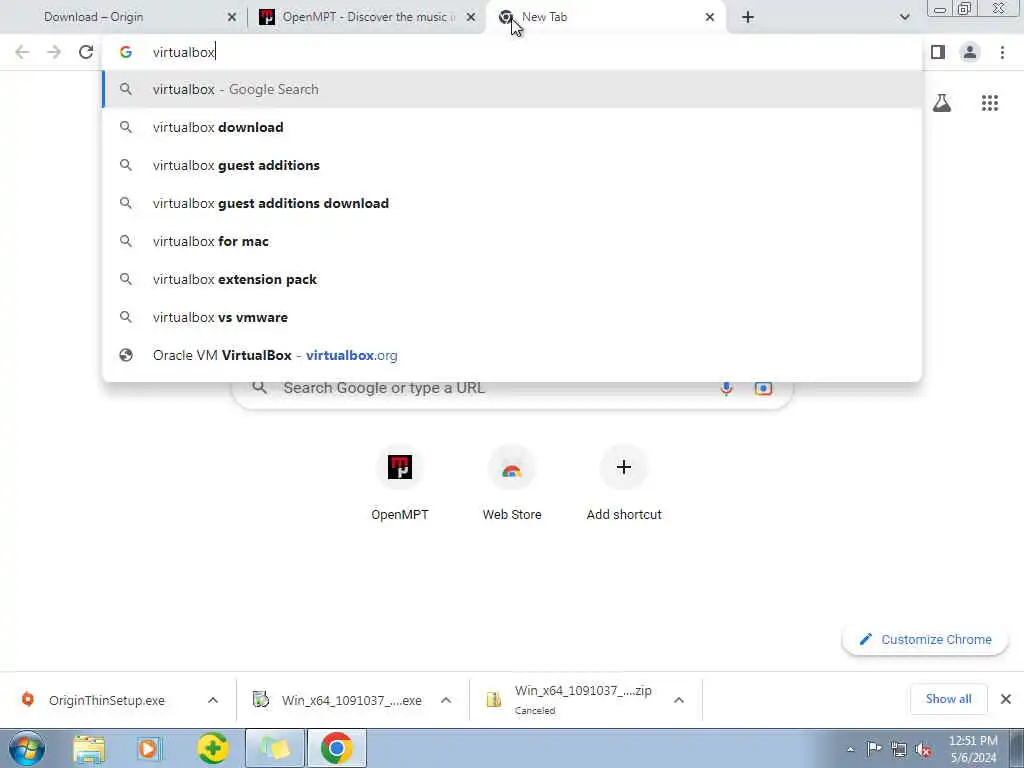Open Windows Start menu orb
The height and width of the screenshot is (768, 1024).
27,748
